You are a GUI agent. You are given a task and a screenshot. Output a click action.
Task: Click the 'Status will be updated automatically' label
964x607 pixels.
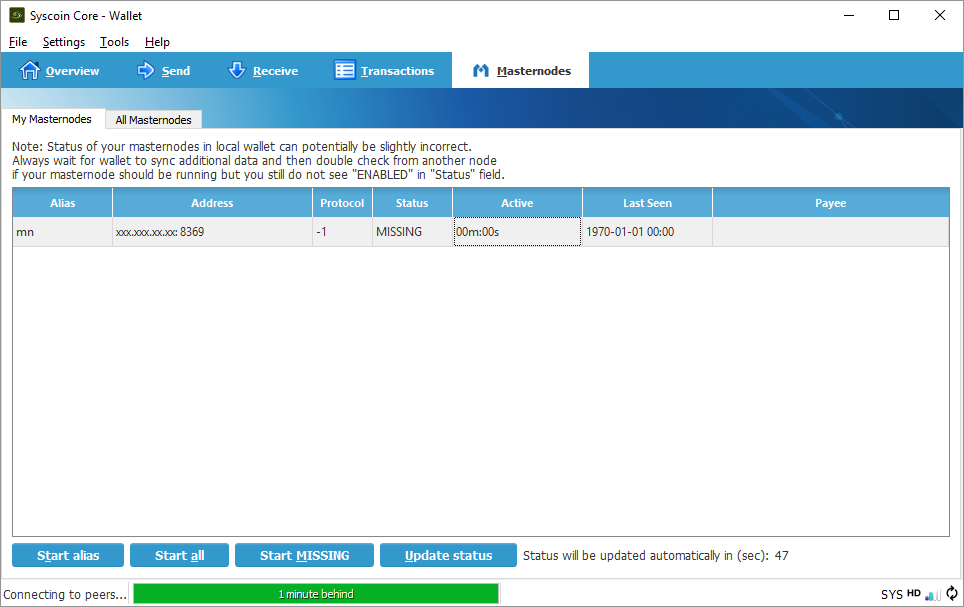655,555
